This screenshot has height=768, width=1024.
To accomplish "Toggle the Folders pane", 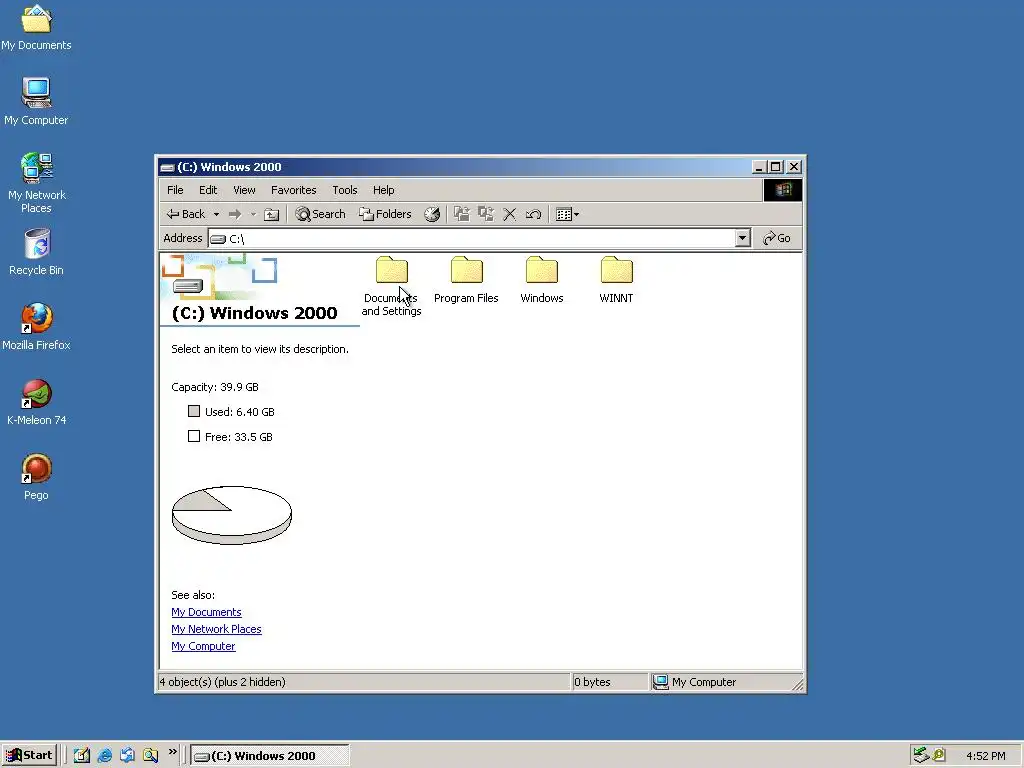I will pos(385,214).
